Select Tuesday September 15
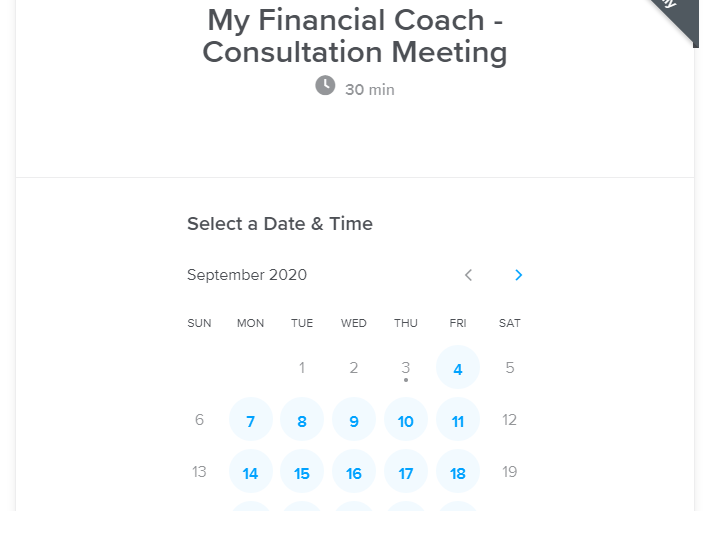The image size is (717, 543). click(302, 473)
